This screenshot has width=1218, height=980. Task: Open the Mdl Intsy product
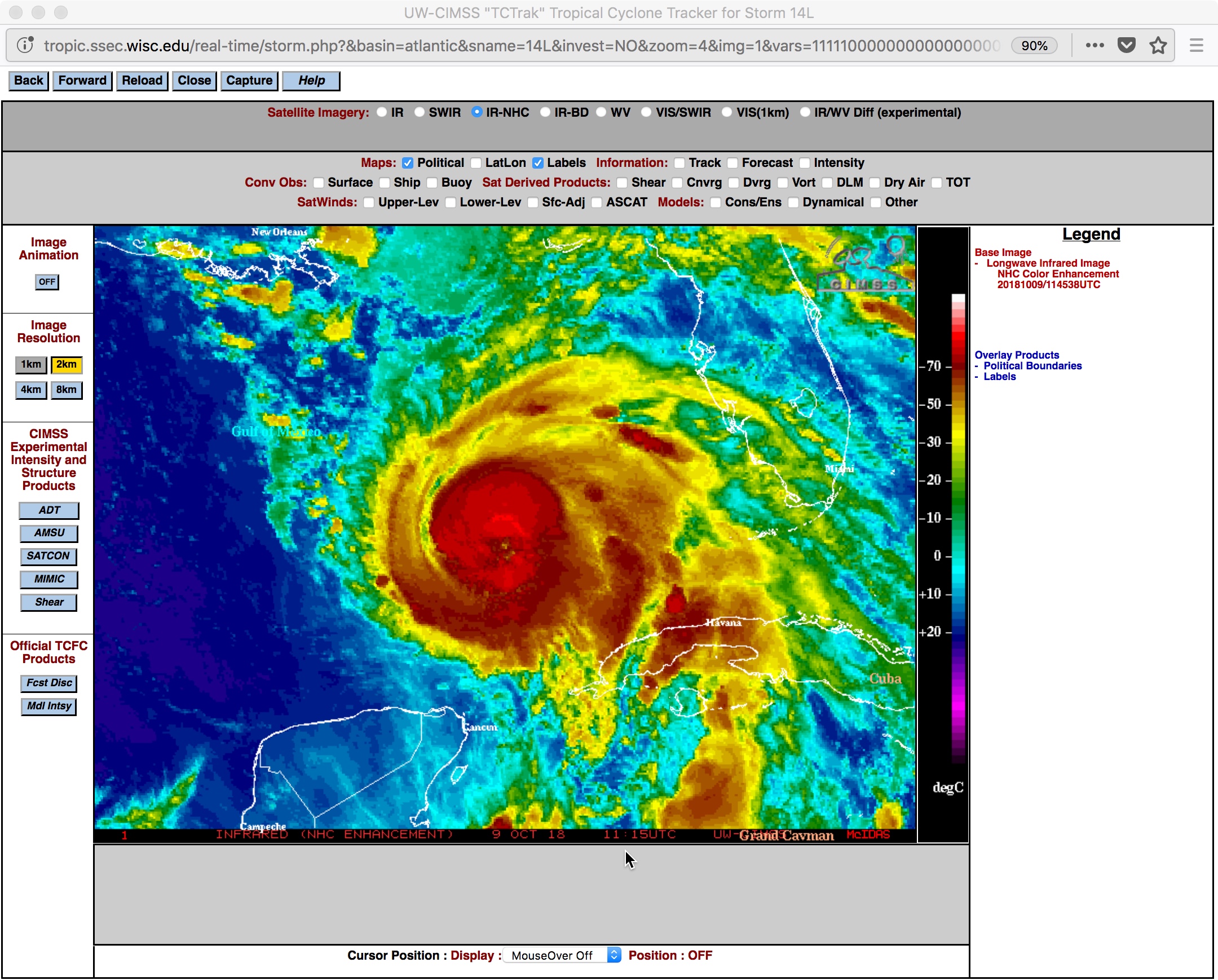49,707
